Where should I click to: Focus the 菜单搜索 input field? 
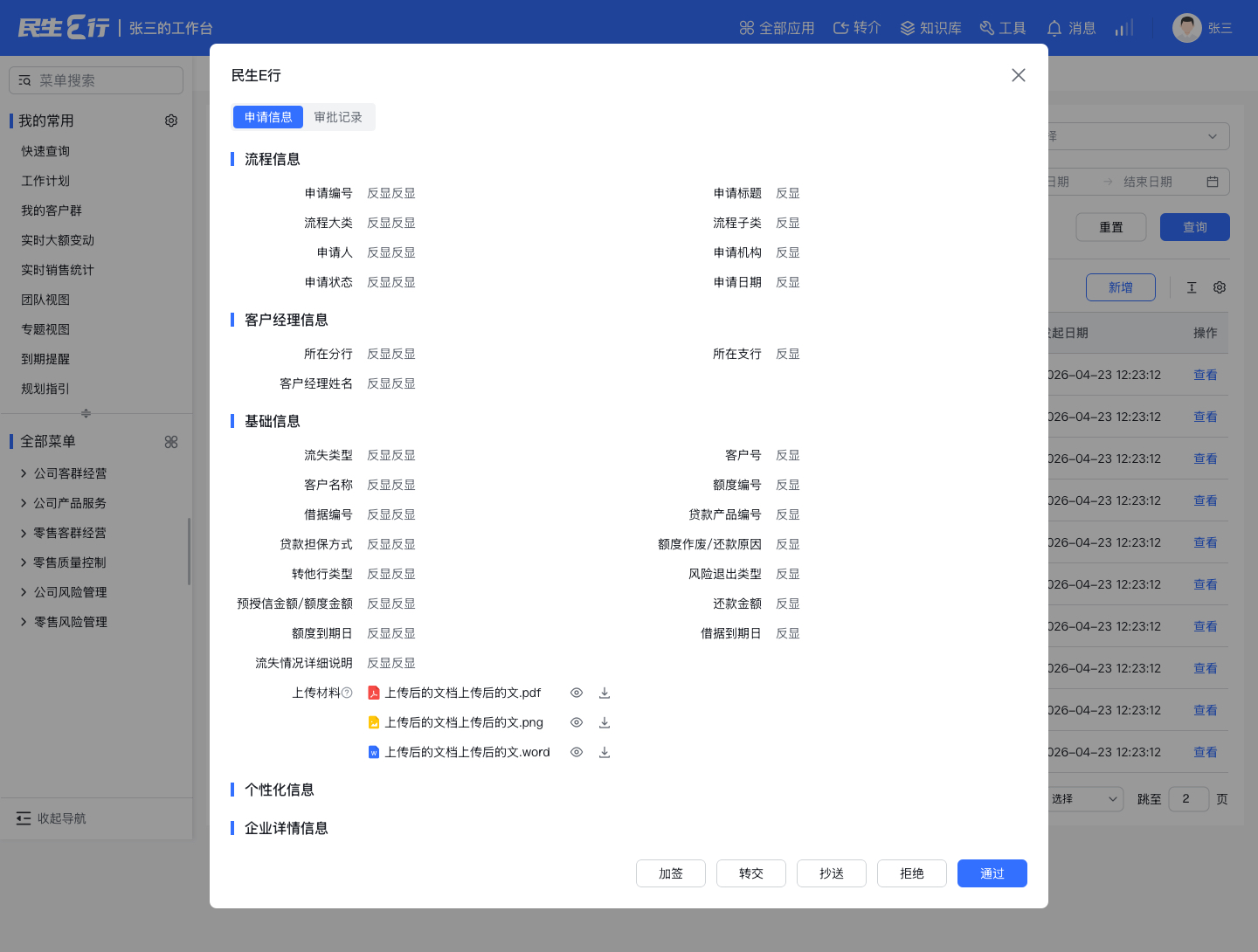(x=96, y=80)
